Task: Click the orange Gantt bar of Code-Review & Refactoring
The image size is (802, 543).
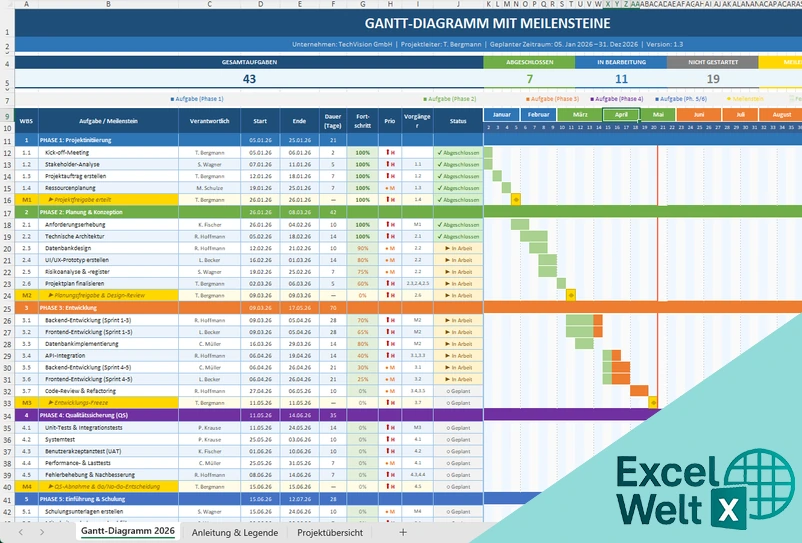Action: (x=639, y=391)
